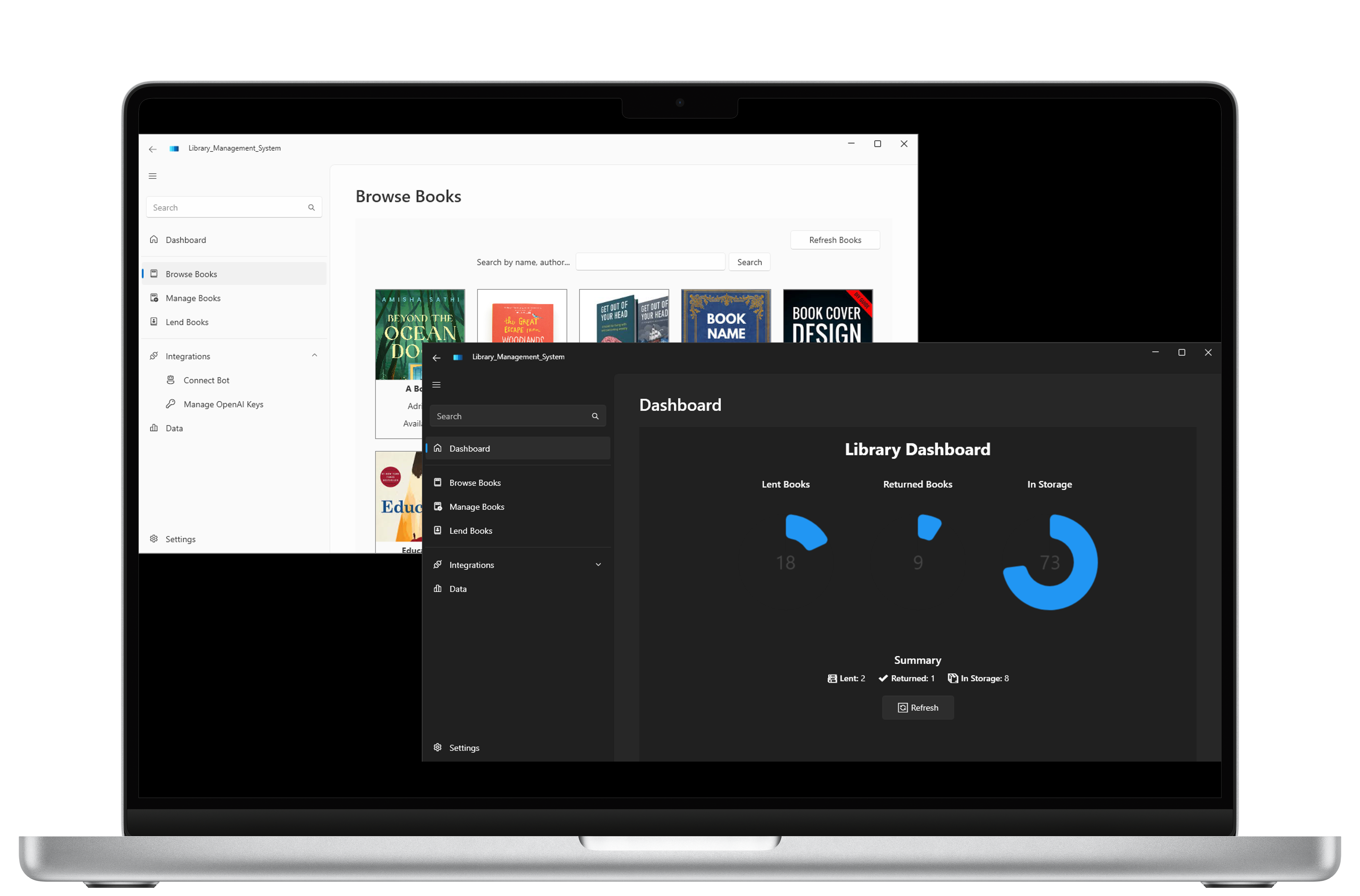1360x896 pixels.
Task: Click hamburger menu icon in dark window
Action: click(437, 385)
